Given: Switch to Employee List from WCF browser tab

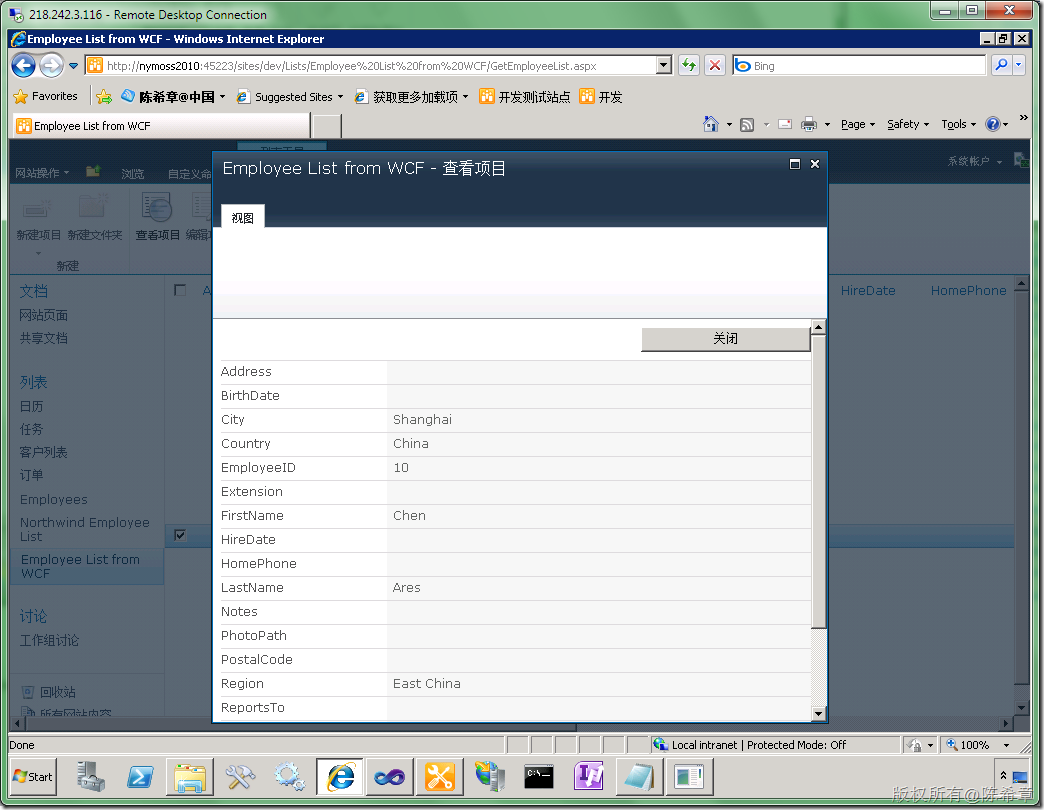Looking at the screenshot, I should [x=161, y=126].
